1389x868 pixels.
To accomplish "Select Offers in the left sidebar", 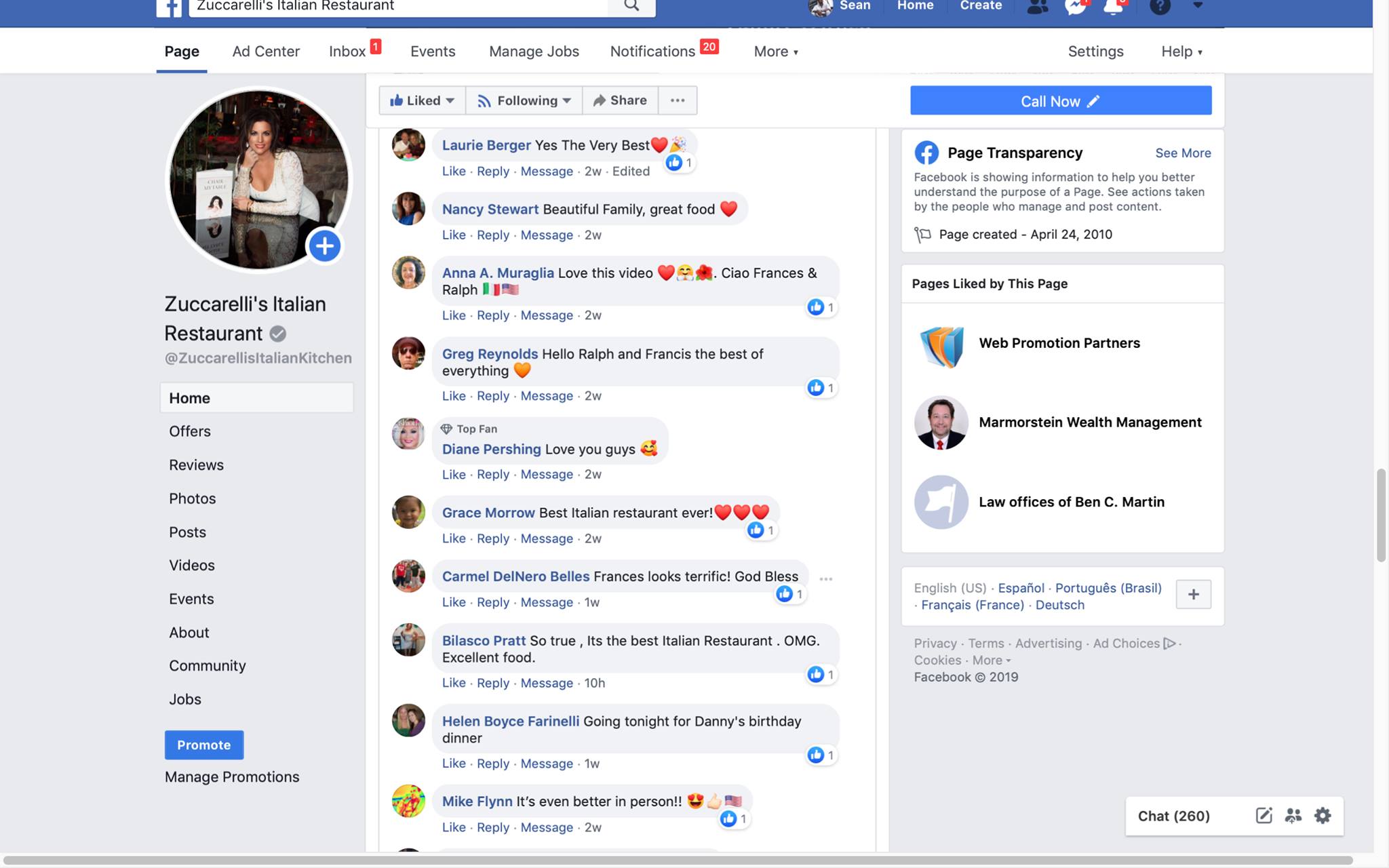I will point(190,431).
